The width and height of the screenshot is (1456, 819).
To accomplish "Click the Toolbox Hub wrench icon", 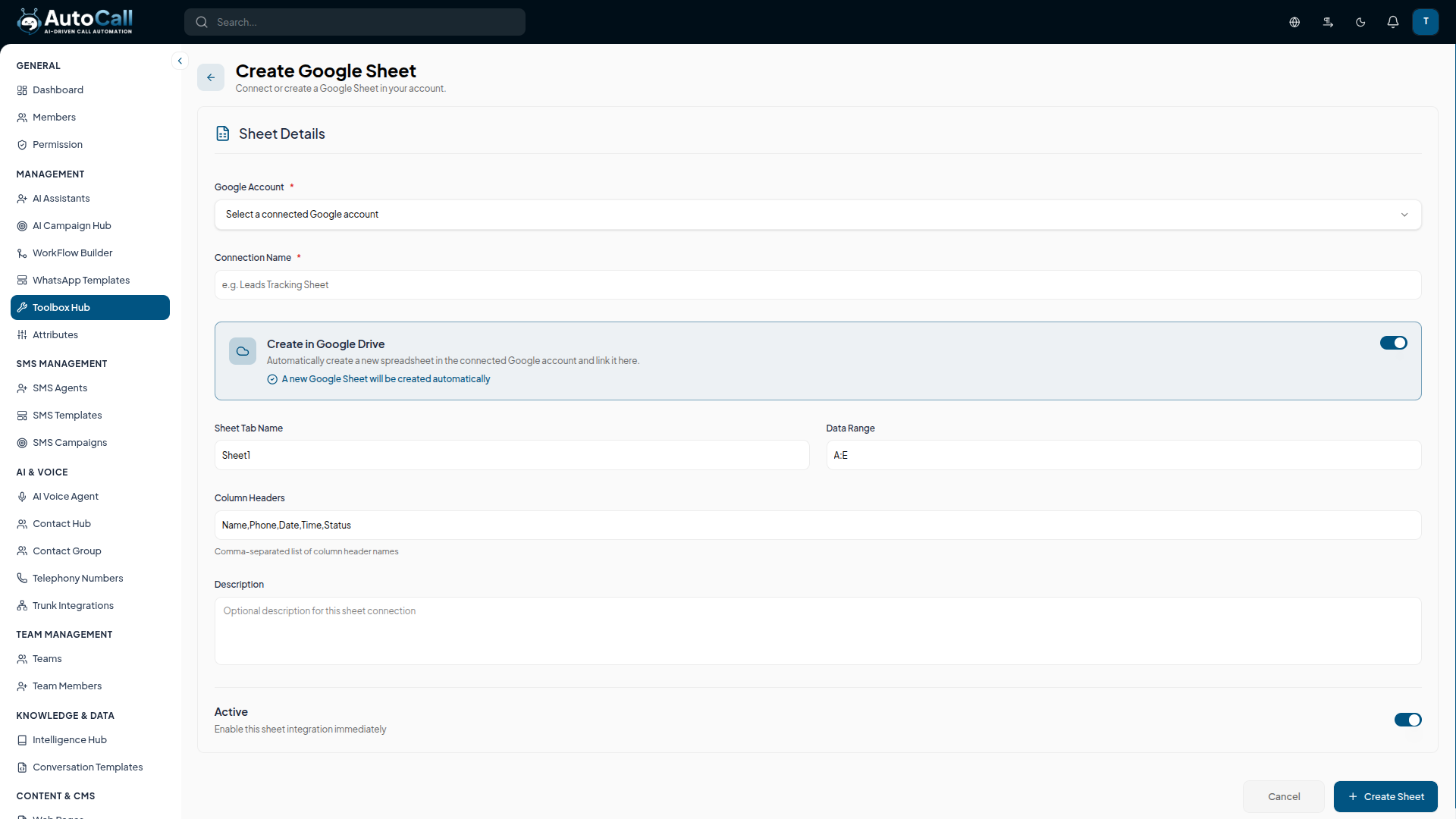I will pos(22,308).
